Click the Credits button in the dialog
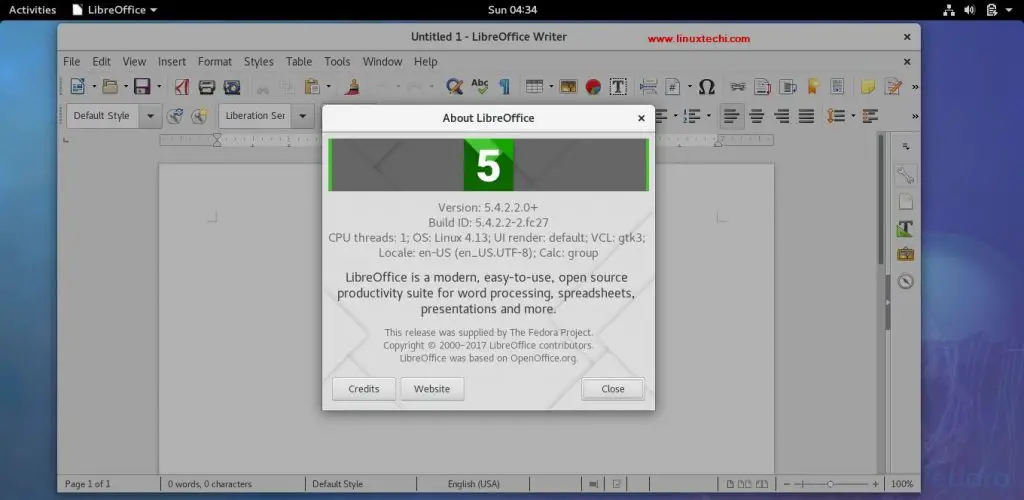Screen dimensions: 1024x500 [364, 389]
